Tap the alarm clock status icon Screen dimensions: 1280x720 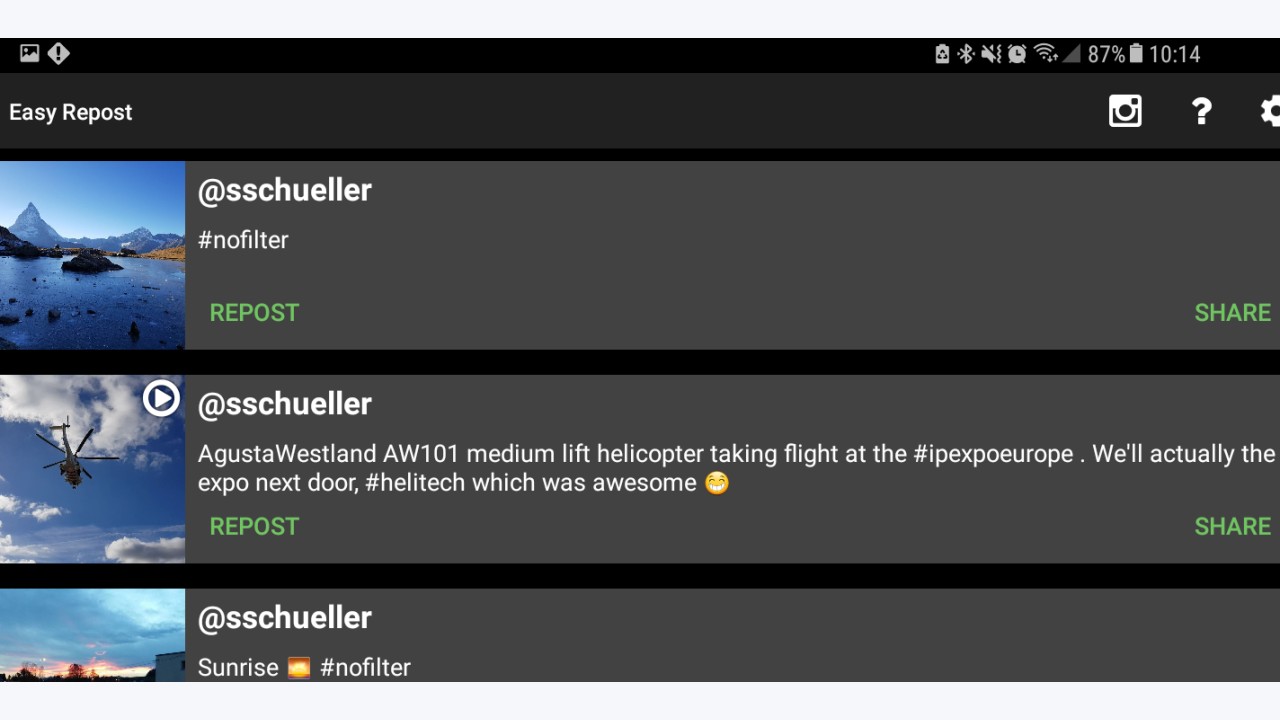tap(1017, 54)
